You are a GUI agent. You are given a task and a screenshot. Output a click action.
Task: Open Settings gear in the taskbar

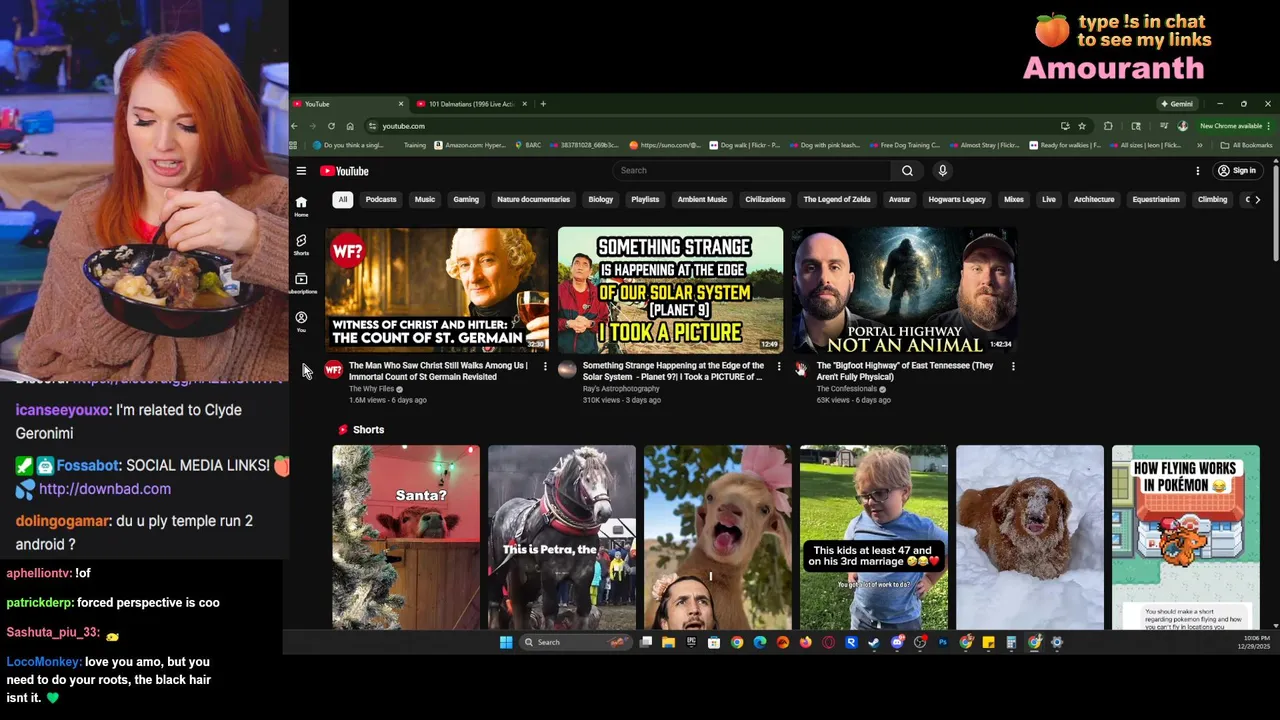coord(1056,642)
